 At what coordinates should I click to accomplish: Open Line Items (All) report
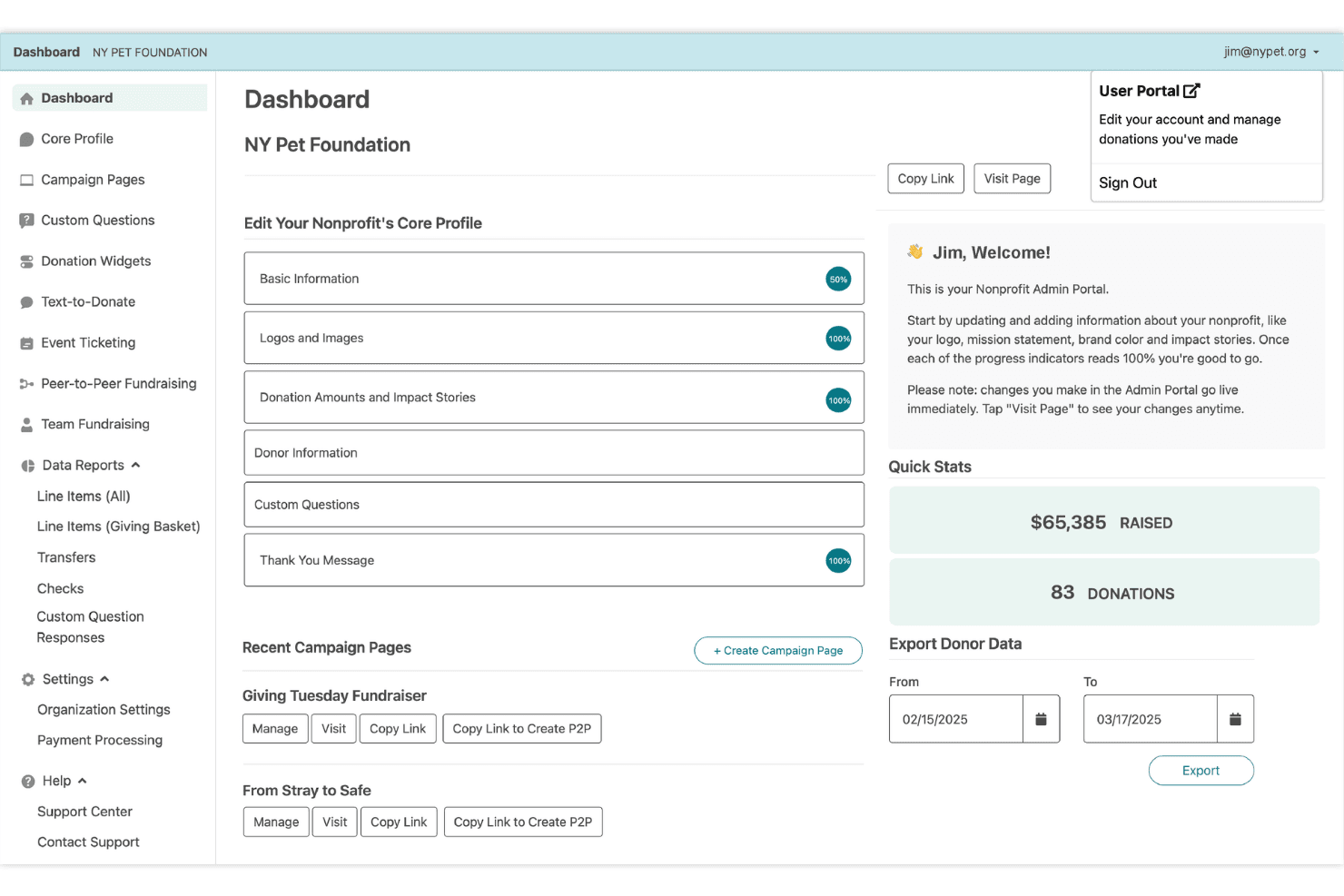84,497
